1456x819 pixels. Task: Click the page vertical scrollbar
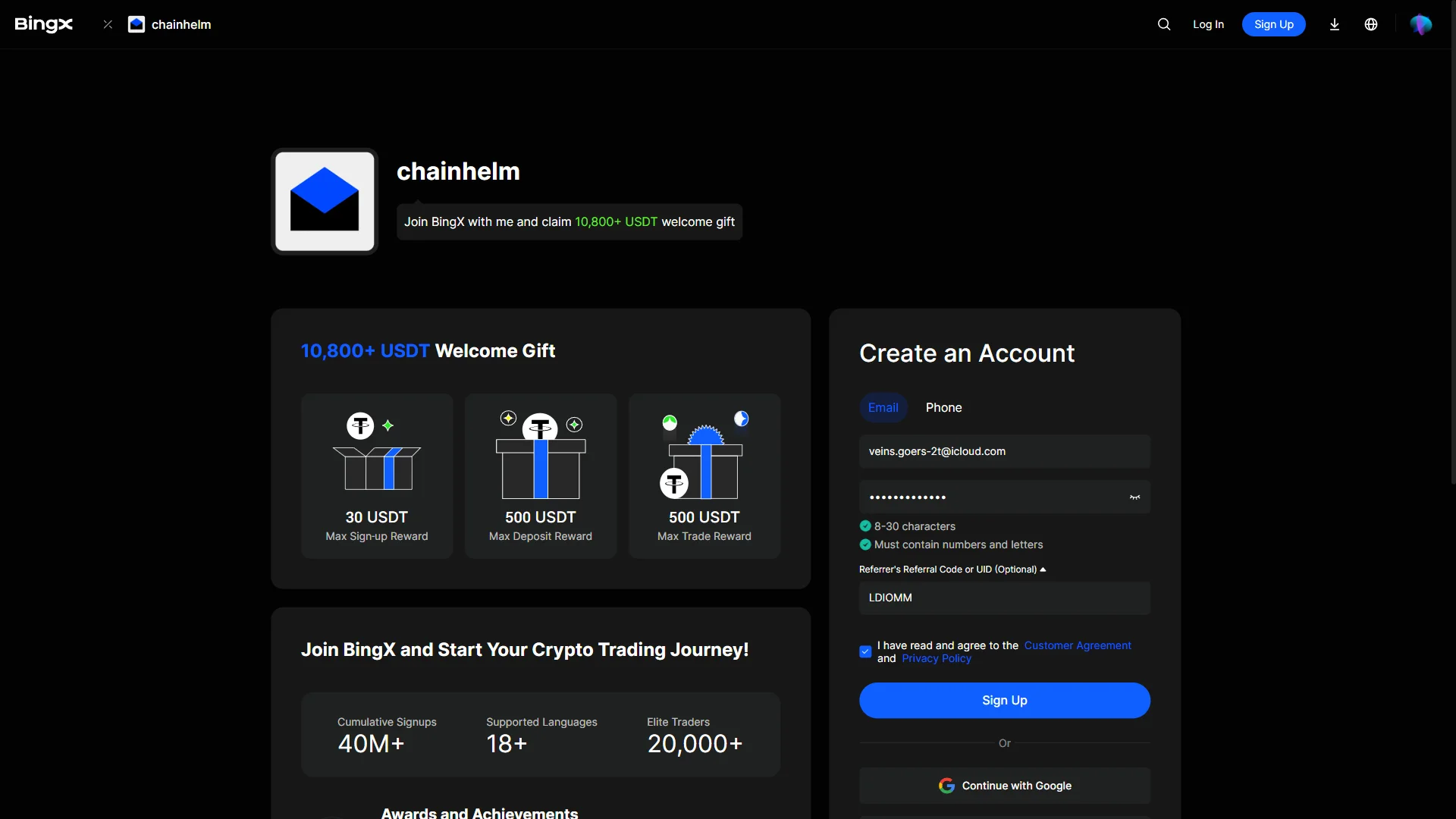(x=1453, y=243)
